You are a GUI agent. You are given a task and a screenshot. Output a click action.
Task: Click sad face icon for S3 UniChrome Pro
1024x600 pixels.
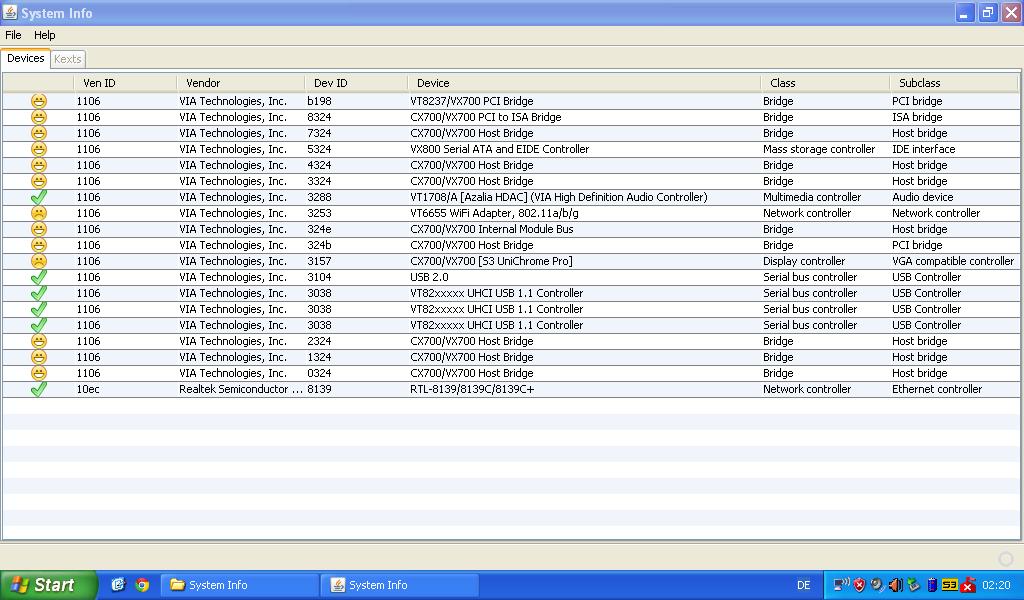coord(39,261)
